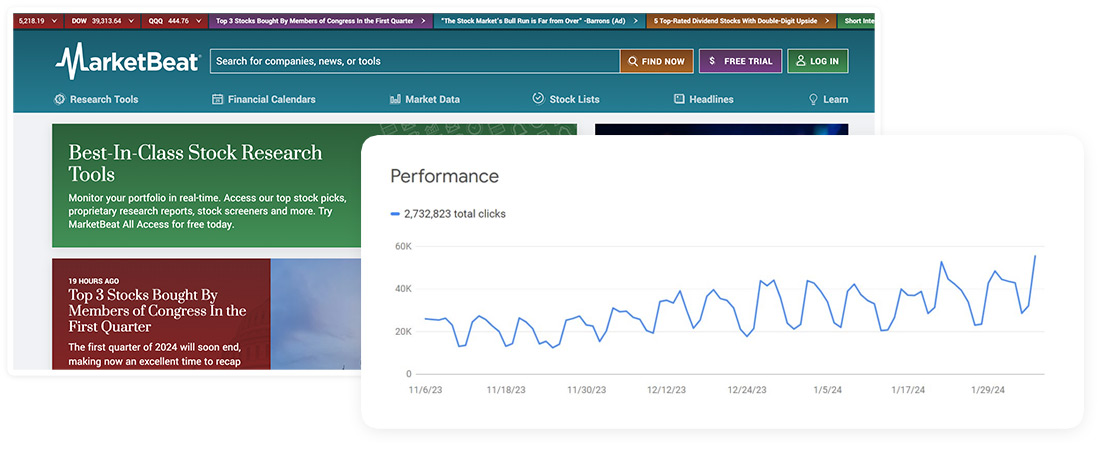Image resolution: width=1100 pixels, height=455 pixels.
Task: Click the dark ad image under Learn
Action: point(721,130)
